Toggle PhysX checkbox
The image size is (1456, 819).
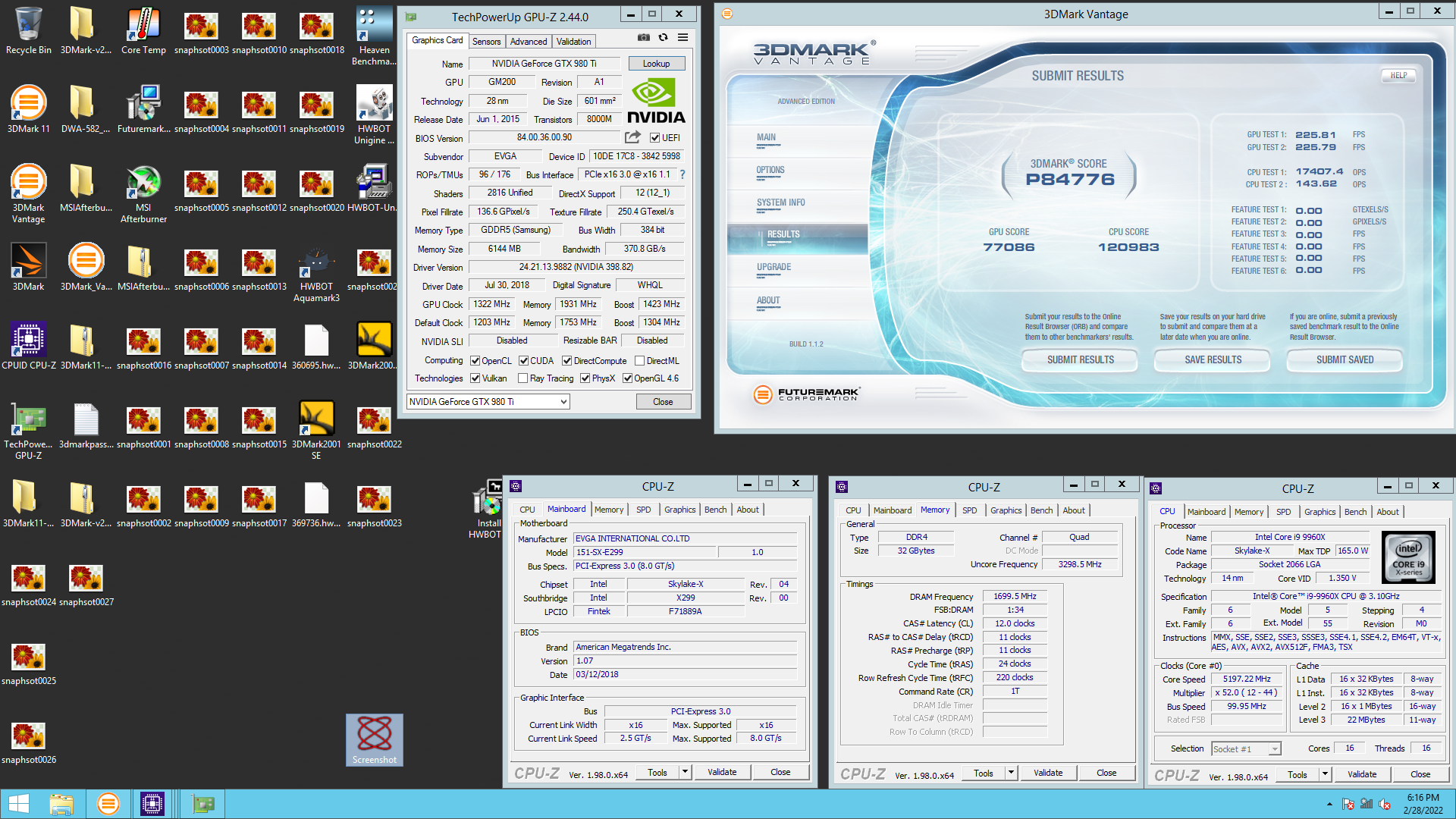click(x=585, y=378)
